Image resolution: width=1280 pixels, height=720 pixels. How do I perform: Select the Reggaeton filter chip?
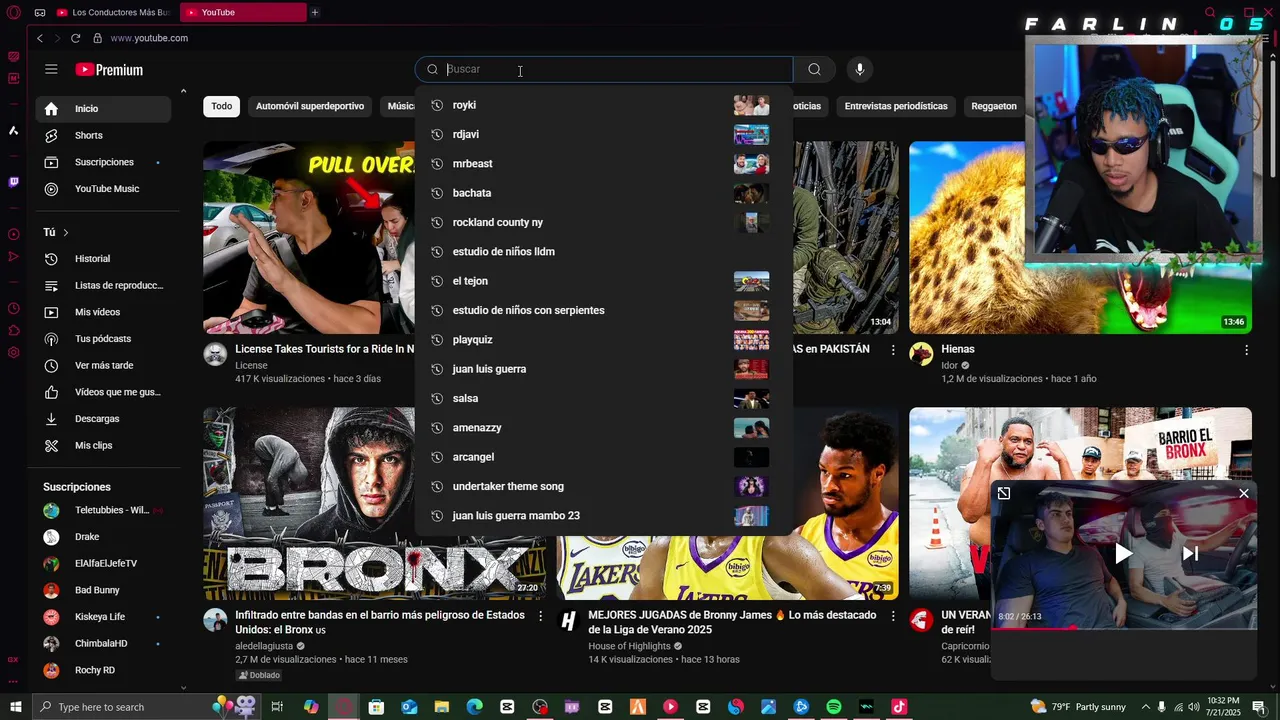(x=994, y=106)
